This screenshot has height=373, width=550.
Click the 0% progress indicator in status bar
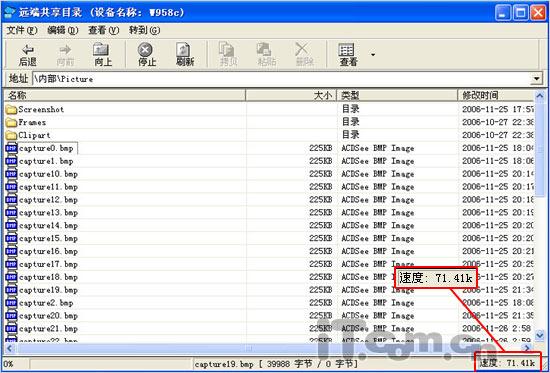point(8,364)
